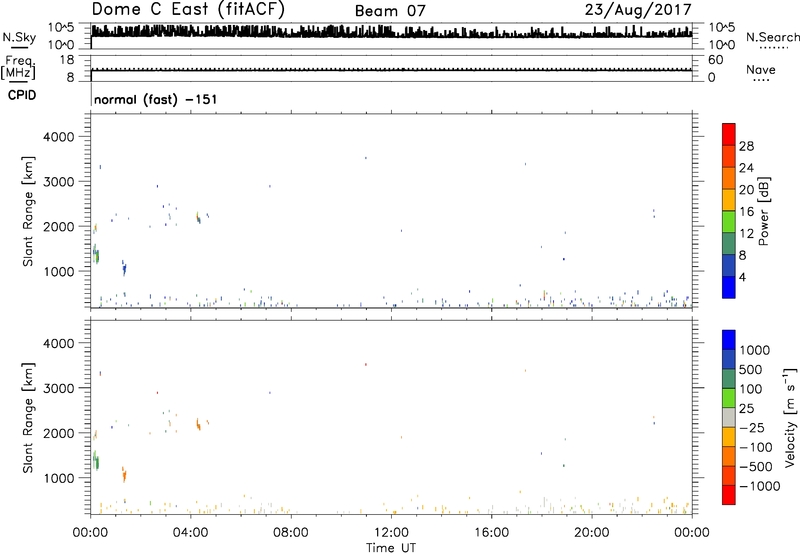800x554 pixels.
Task: Click the "Nave" legend label
Action: tap(760, 69)
